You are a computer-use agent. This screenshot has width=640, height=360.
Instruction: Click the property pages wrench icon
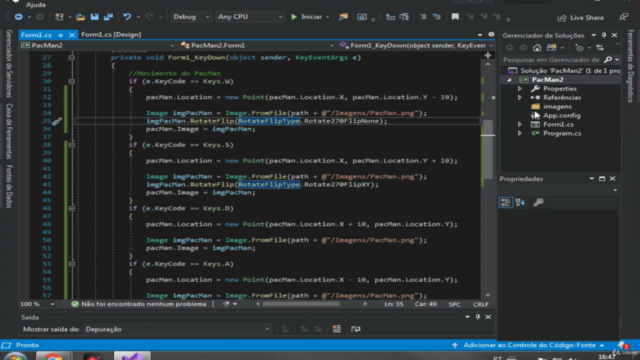pos(538,202)
